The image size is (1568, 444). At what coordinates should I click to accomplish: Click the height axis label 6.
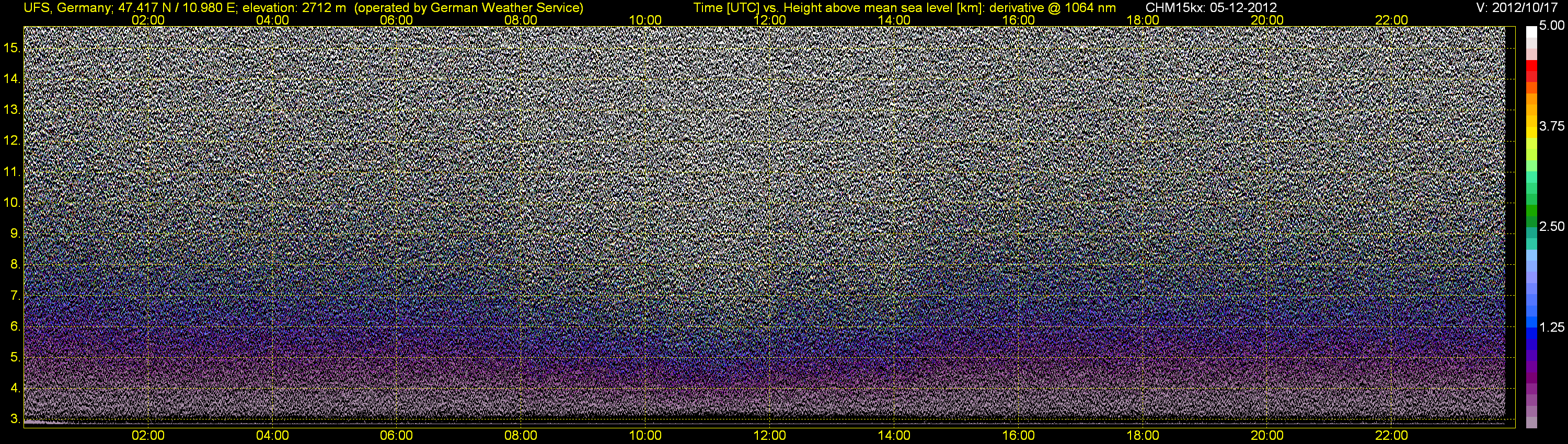click(x=15, y=326)
